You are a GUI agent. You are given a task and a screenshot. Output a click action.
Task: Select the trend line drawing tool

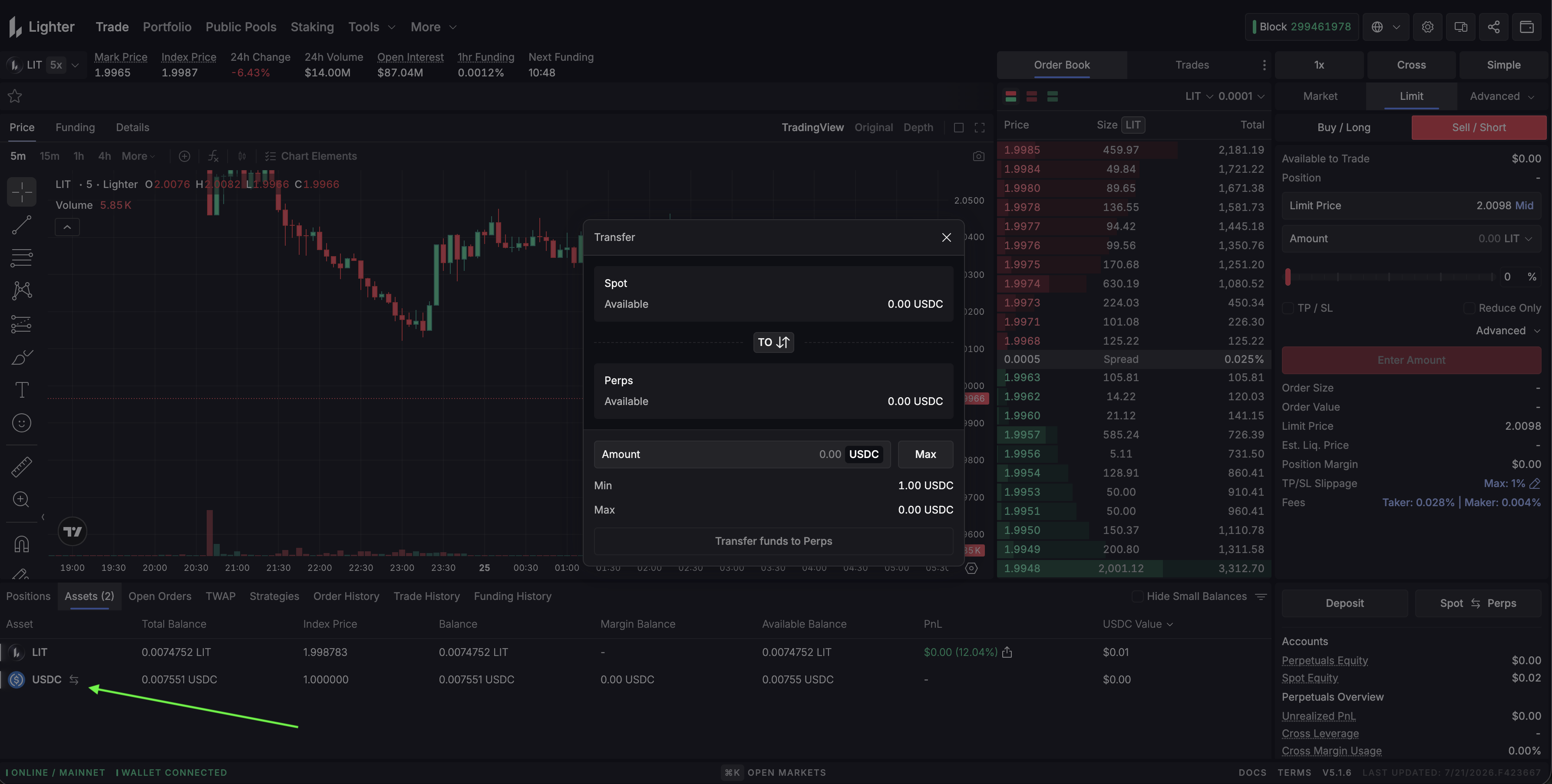tap(22, 225)
